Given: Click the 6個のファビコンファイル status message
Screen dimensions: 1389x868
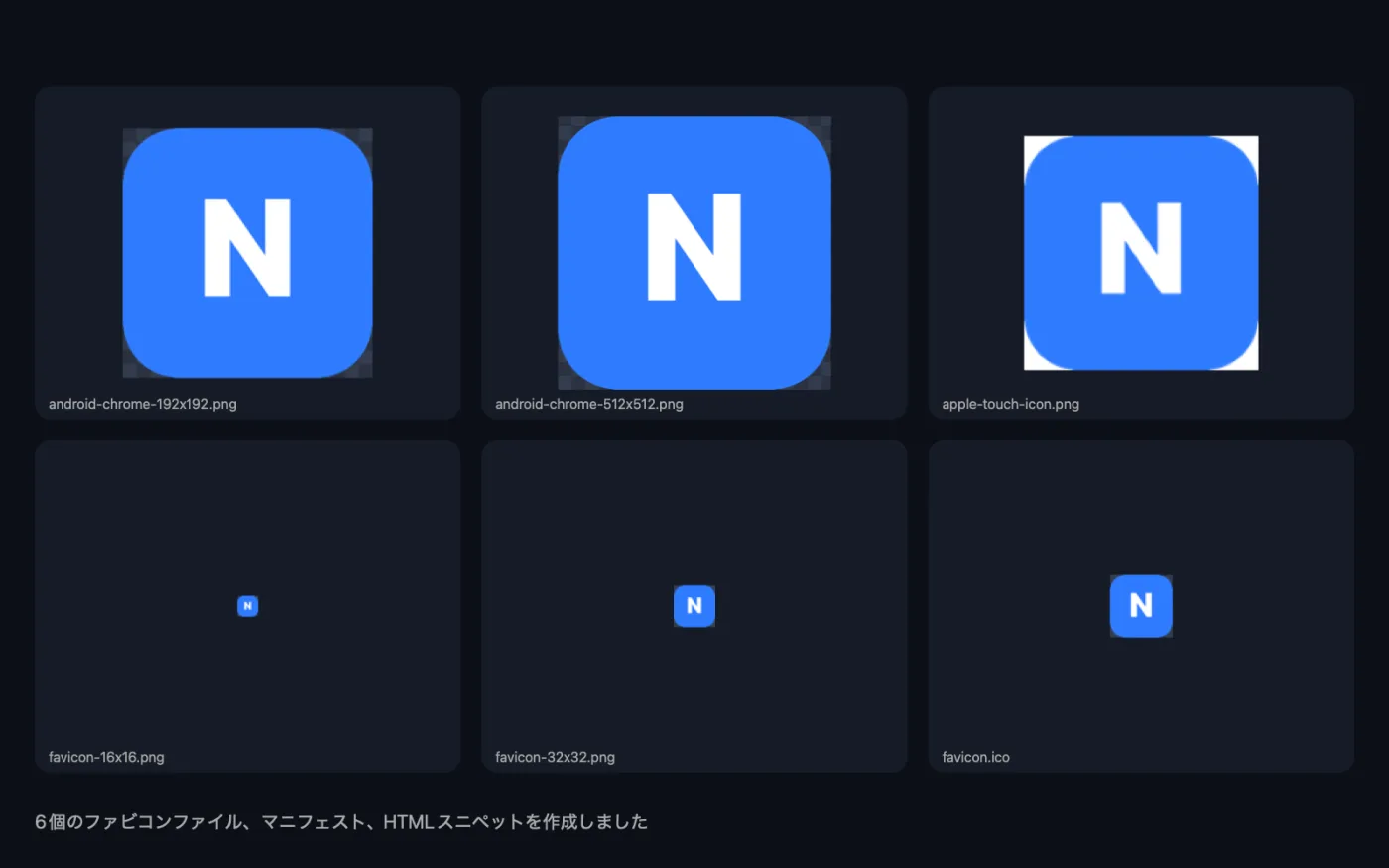Looking at the screenshot, I should (x=341, y=822).
